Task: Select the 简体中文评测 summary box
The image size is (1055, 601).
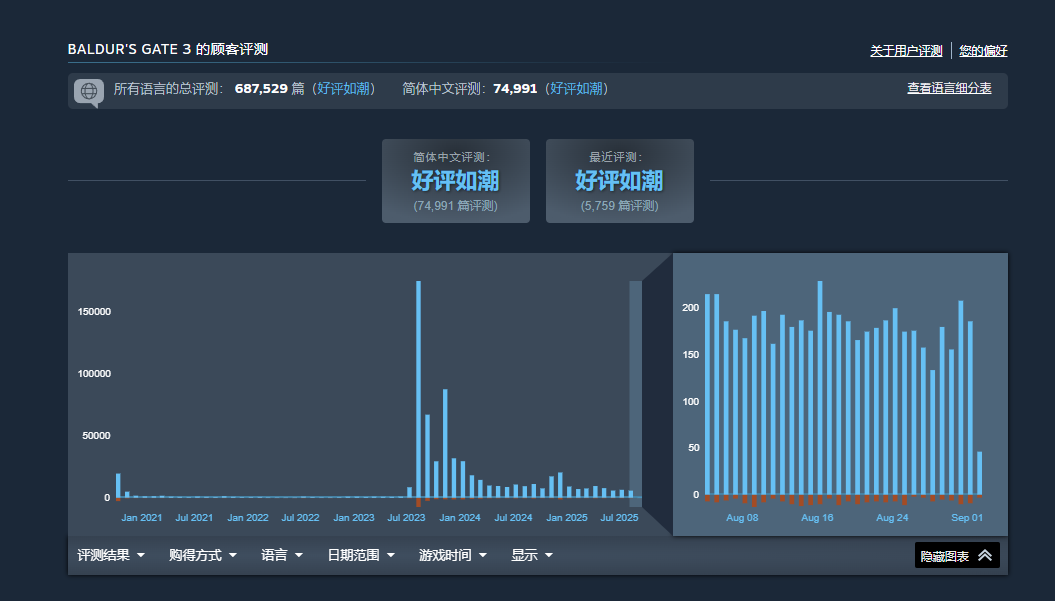Action: [455, 181]
